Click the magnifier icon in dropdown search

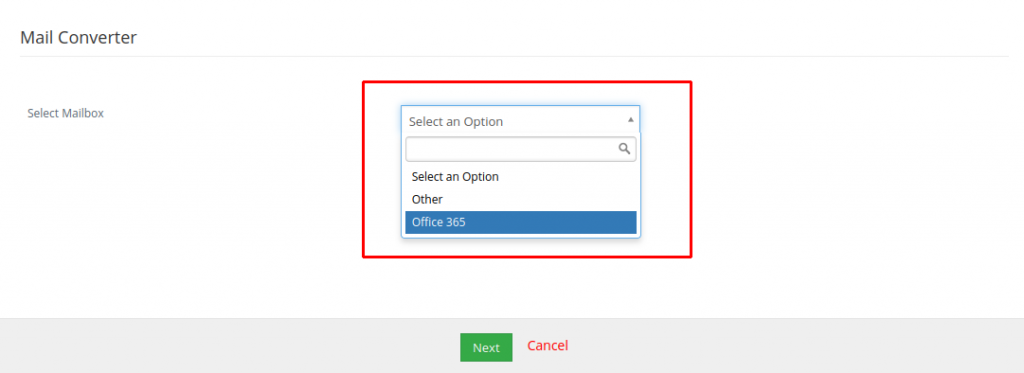click(x=624, y=149)
